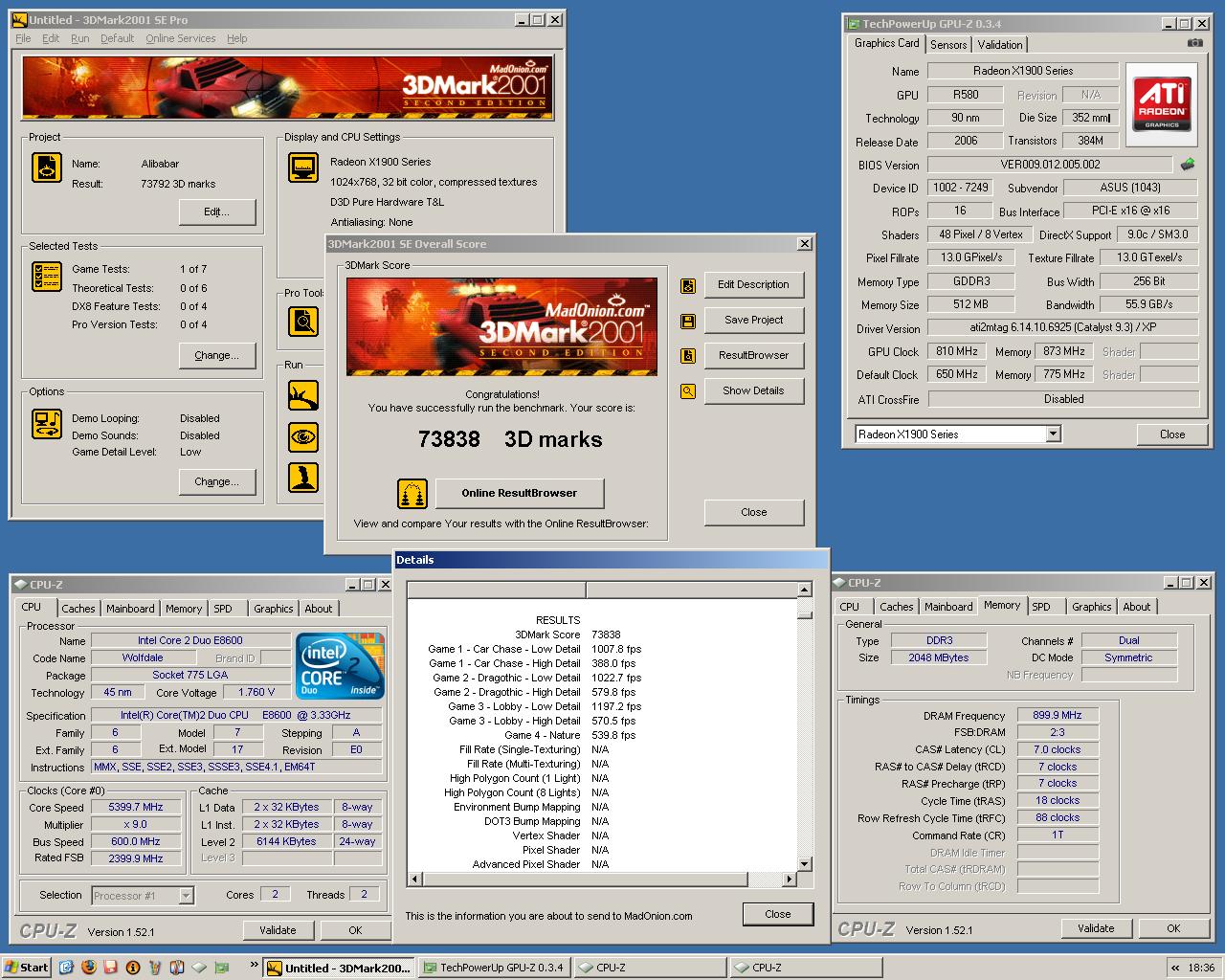The height and width of the screenshot is (980, 1225).
Task: Click the taskbar clock showing 18:36
Action: pyautogui.click(x=1200, y=968)
